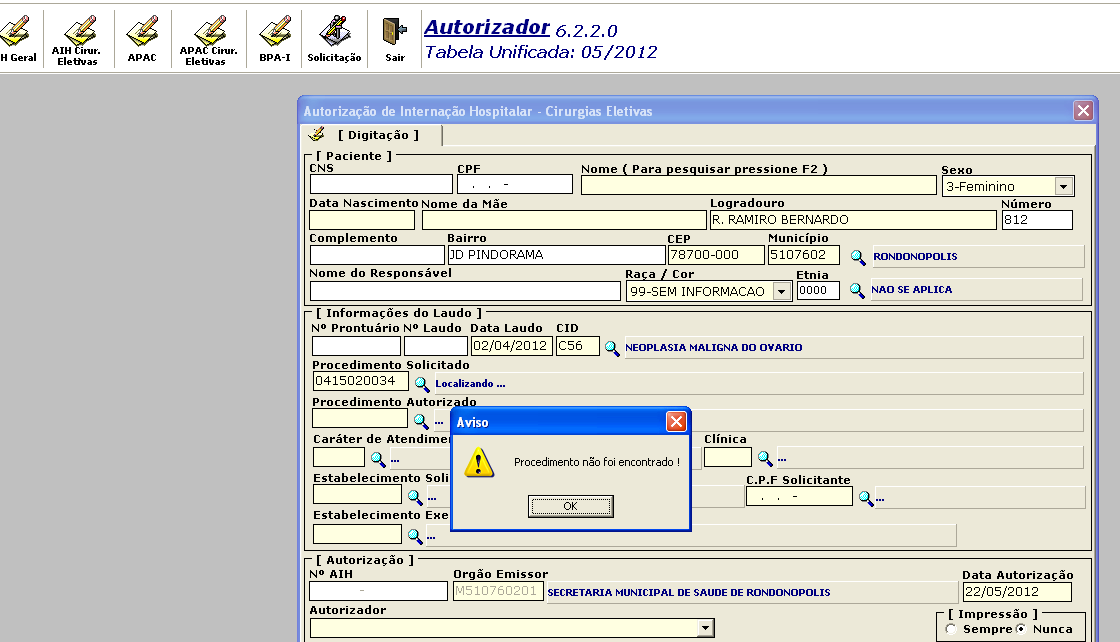Search for a Município with the magnifier icon
This screenshot has height=642, width=1120.
(858, 257)
